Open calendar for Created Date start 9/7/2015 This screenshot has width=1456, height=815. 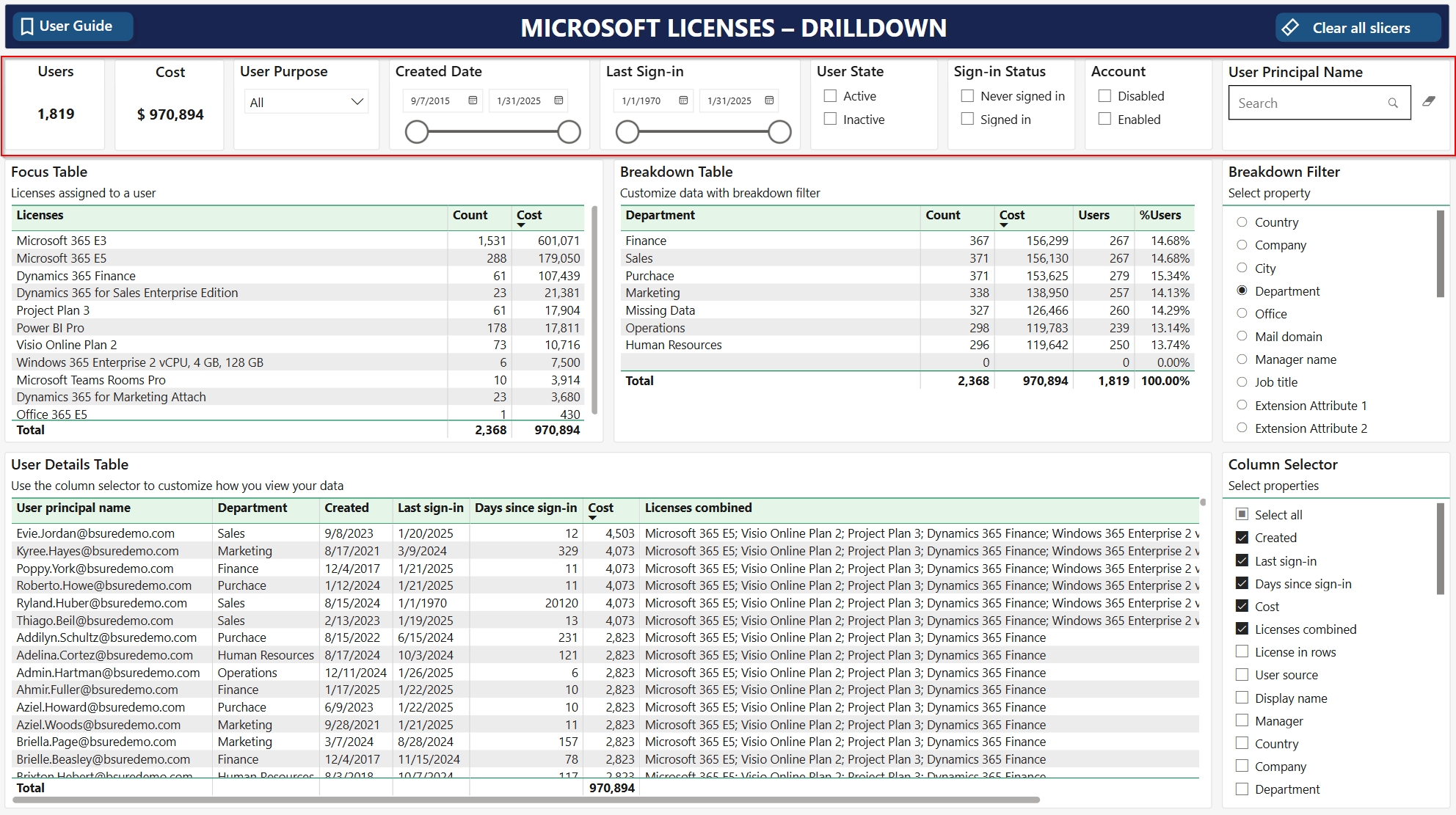pyautogui.click(x=473, y=100)
